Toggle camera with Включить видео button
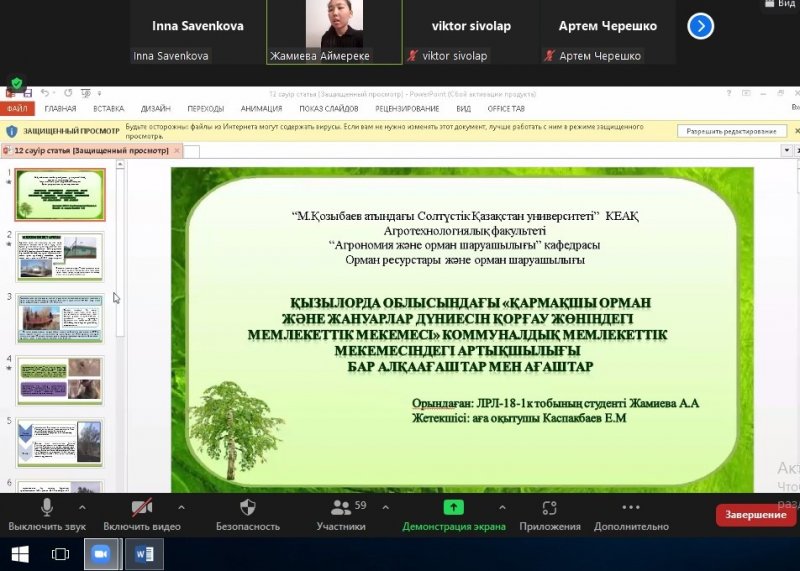Viewport: 800px width, 571px height. pos(142,508)
